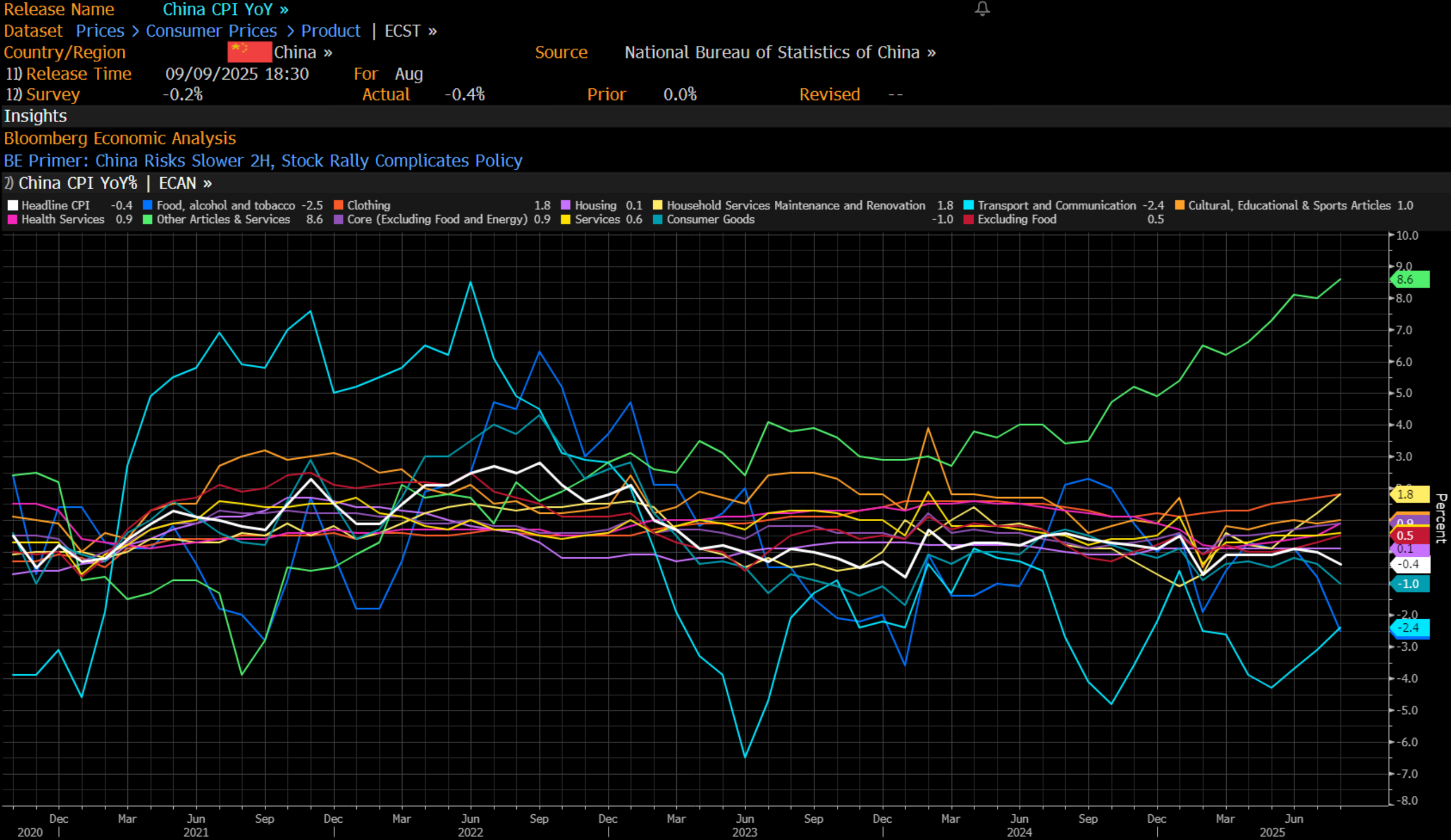Expand National Bureau of Statistics source
The image size is (1451, 840).
point(779,52)
